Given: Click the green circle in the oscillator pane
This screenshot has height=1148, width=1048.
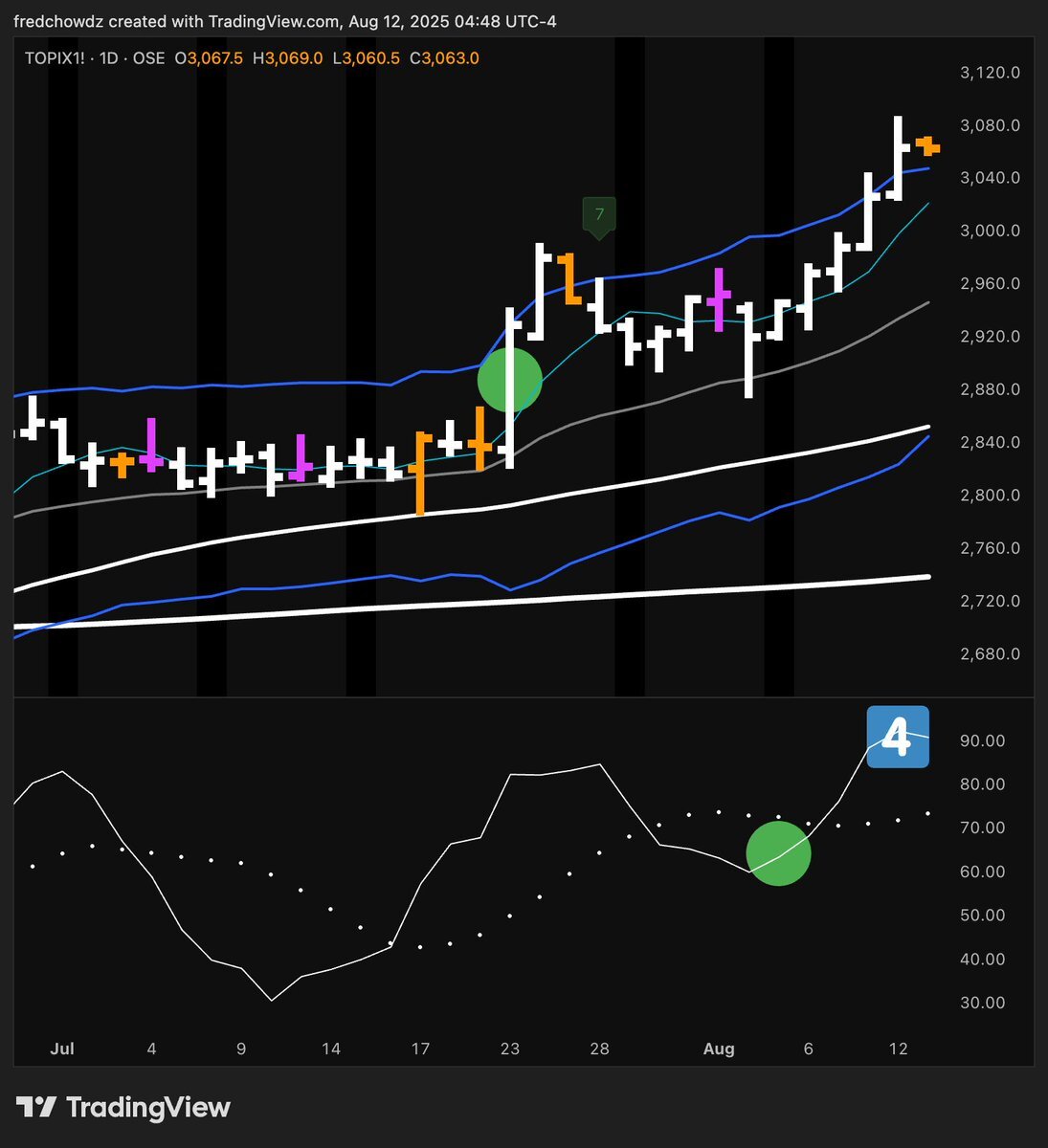Looking at the screenshot, I should pyautogui.click(x=779, y=852).
